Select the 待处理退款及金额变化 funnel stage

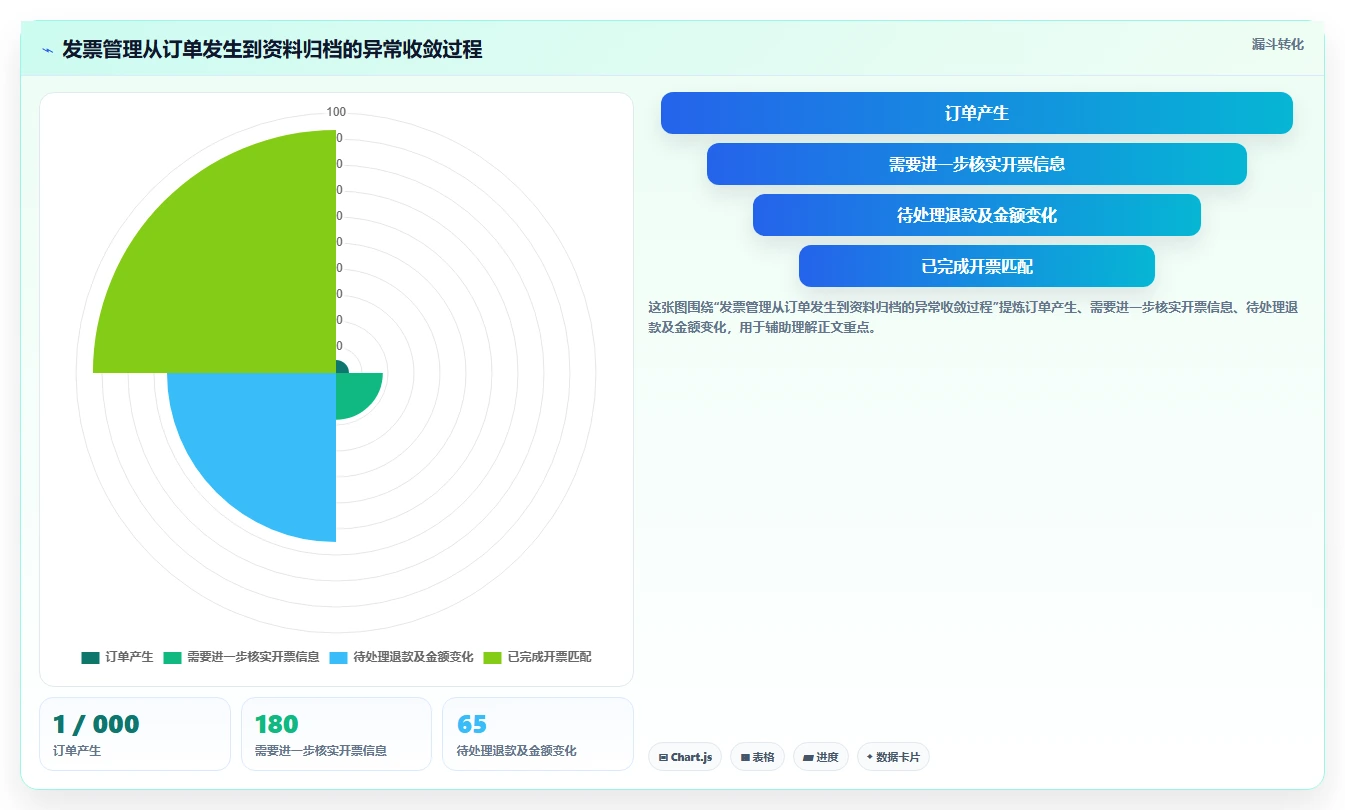click(976, 215)
